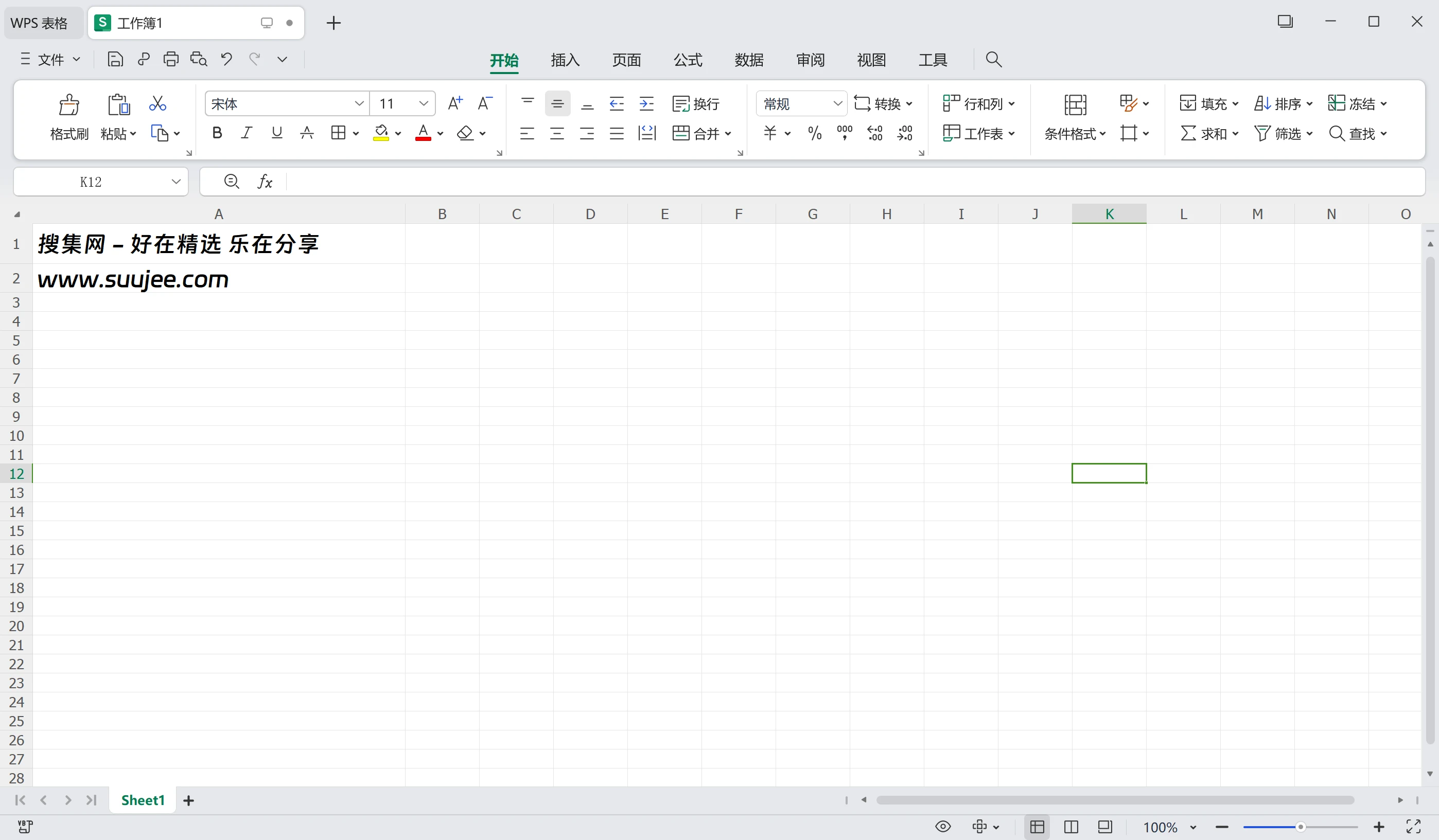The image size is (1439, 840).
Task: Open the zoom percentage dropdown arrow
Action: [1193, 827]
